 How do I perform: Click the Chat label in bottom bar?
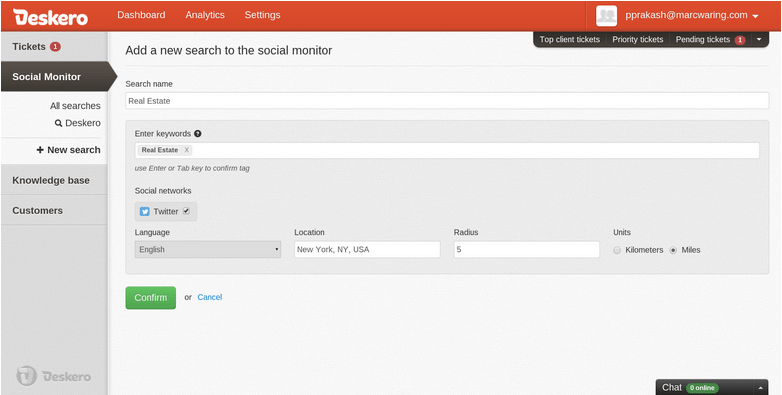click(x=672, y=388)
